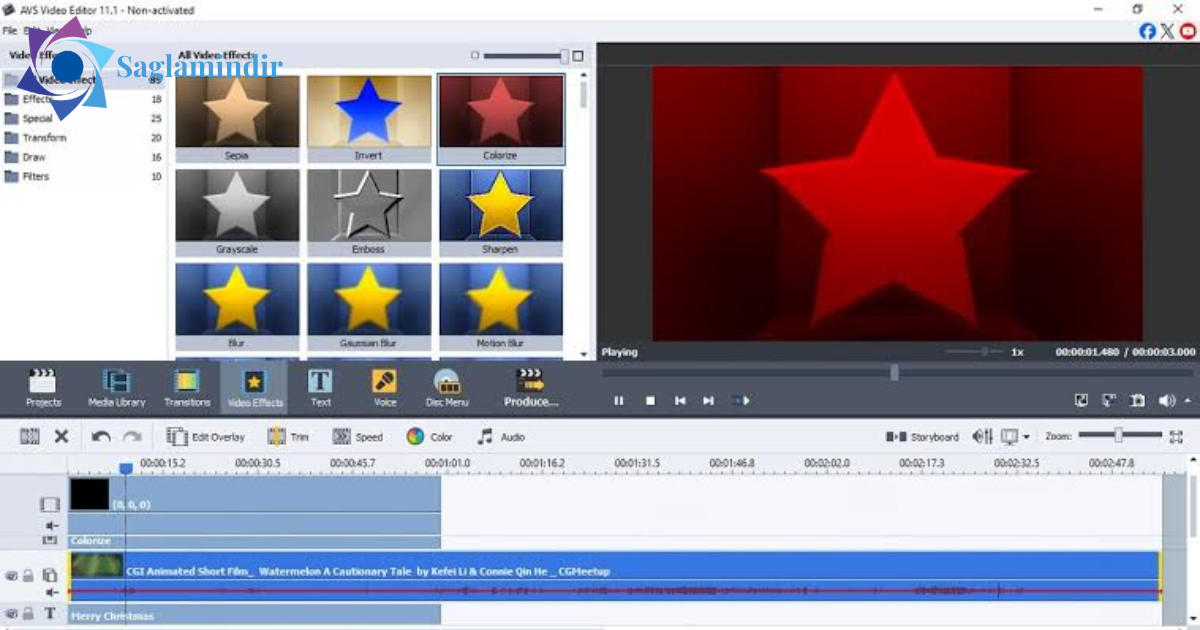Click the Audio tool
This screenshot has height=630, width=1200.
click(500, 436)
